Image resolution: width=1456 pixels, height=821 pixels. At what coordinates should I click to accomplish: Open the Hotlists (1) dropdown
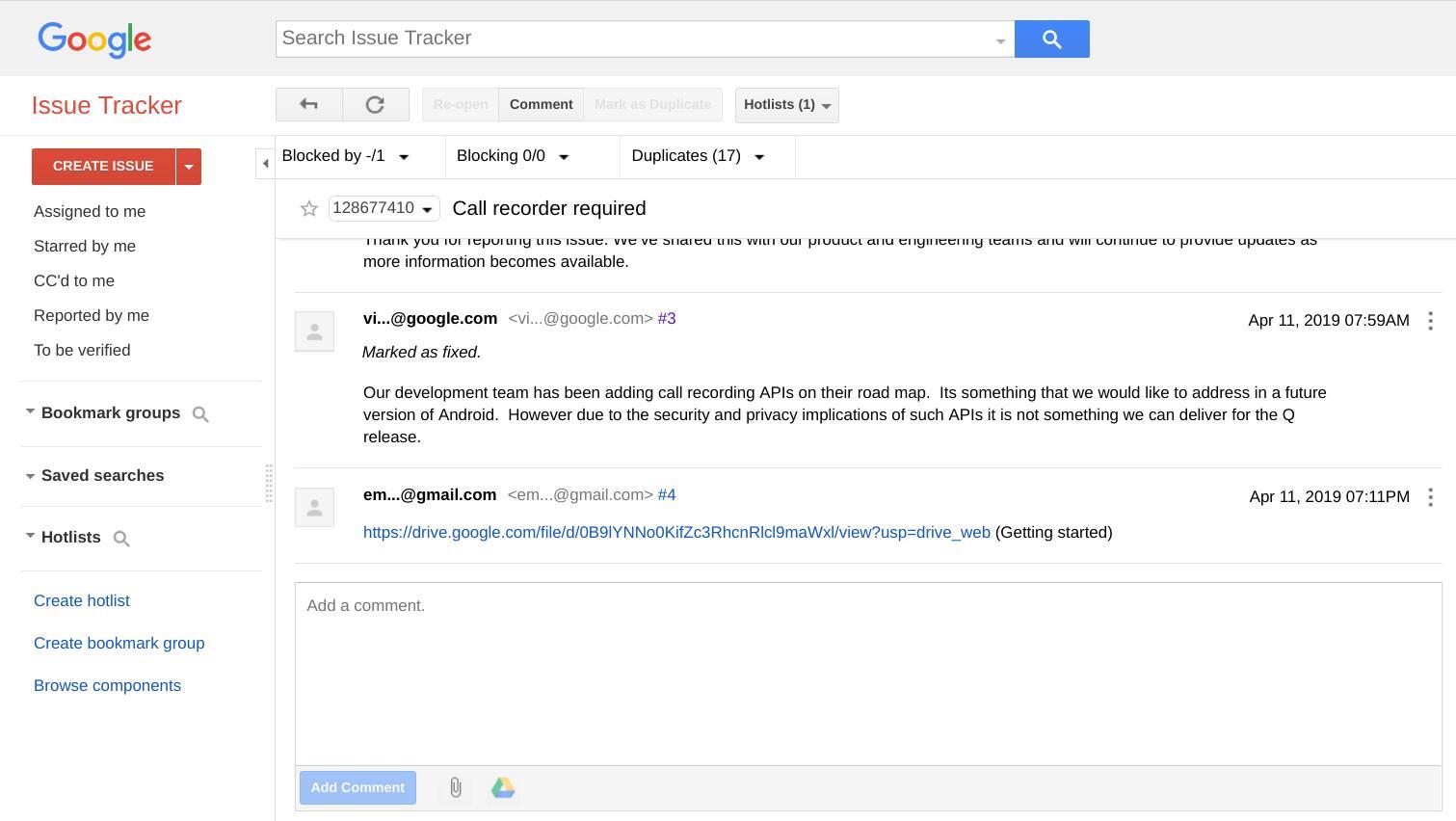(787, 105)
